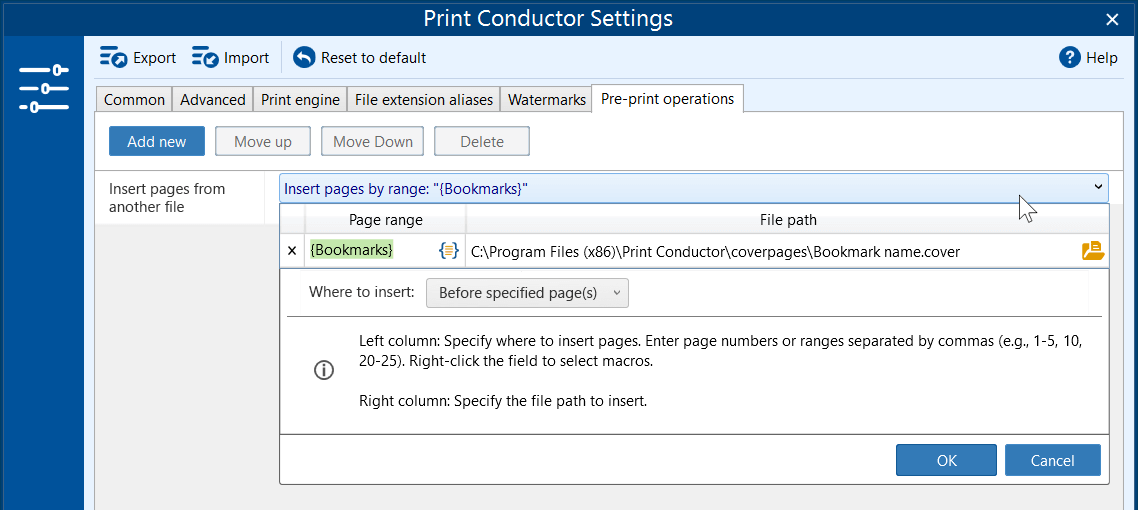The width and height of the screenshot is (1138, 510).
Task: Click the Import label text
Action: click(247, 58)
